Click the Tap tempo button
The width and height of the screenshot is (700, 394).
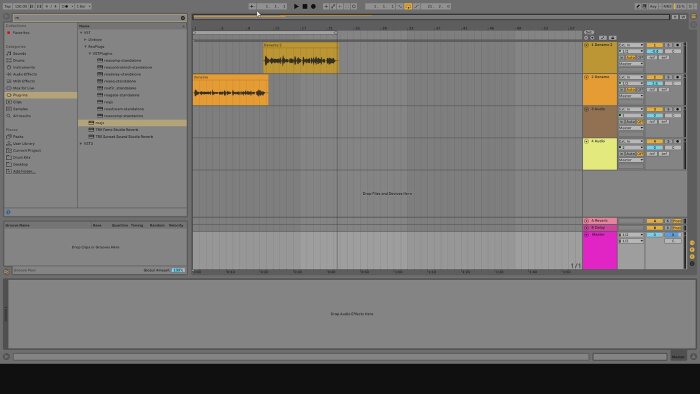pyautogui.click(x=8, y=6)
